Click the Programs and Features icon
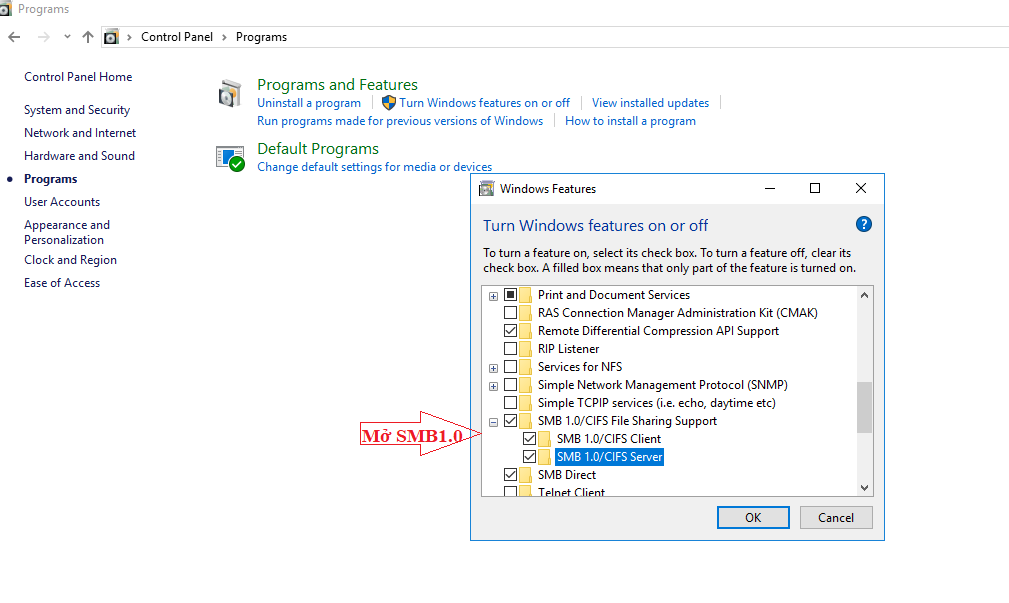 [230, 94]
